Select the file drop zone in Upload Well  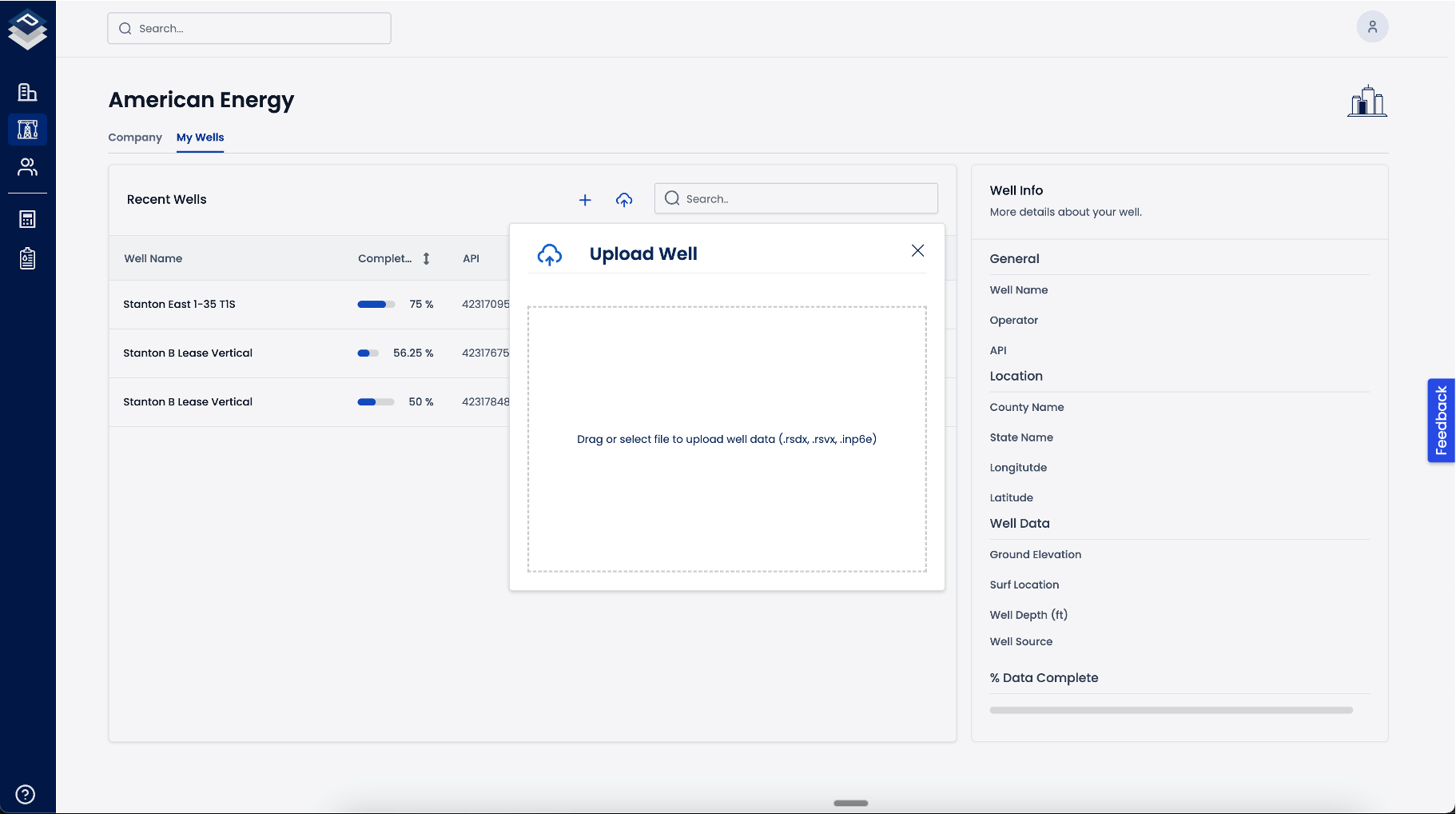pos(726,439)
